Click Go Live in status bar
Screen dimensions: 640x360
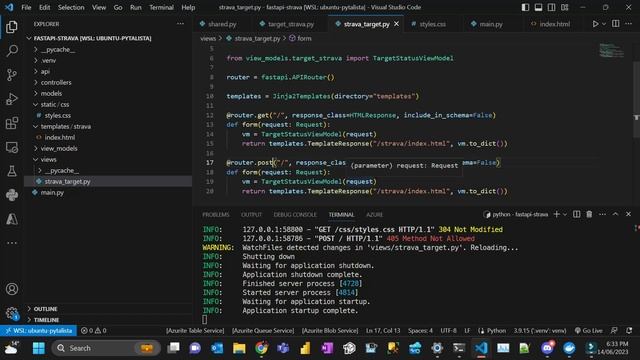click(588, 331)
